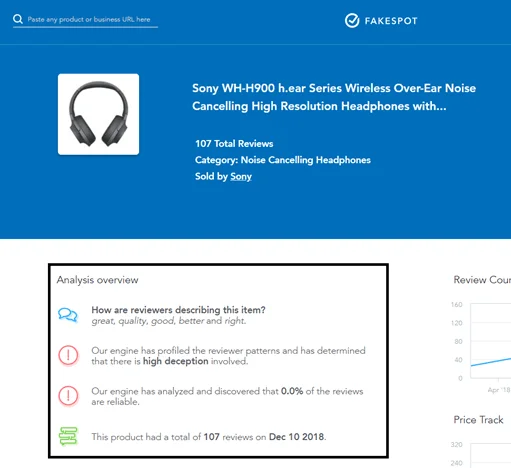Image resolution: width=511 pixels, height=468 pixels.
Task: Click the Price Track heading
Action: [478, 420]
